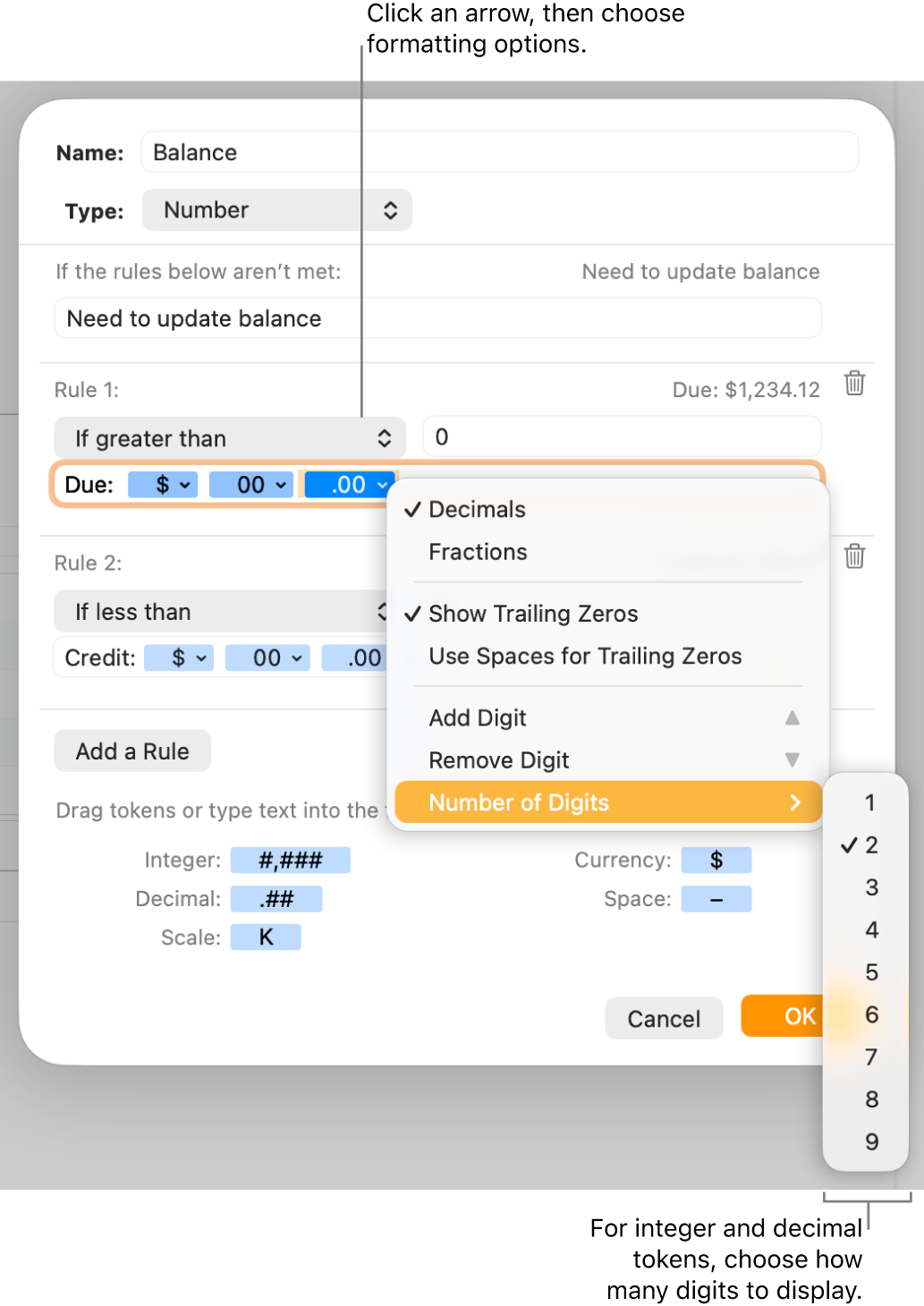
Task: Delete Rule 1 using its trash icon
Action: [x=853, y=385]
